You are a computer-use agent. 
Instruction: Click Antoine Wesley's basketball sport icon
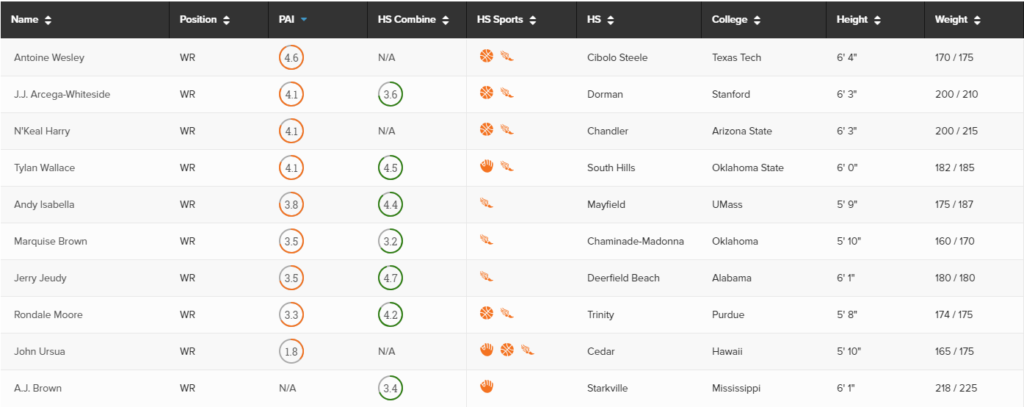(486, 57)
